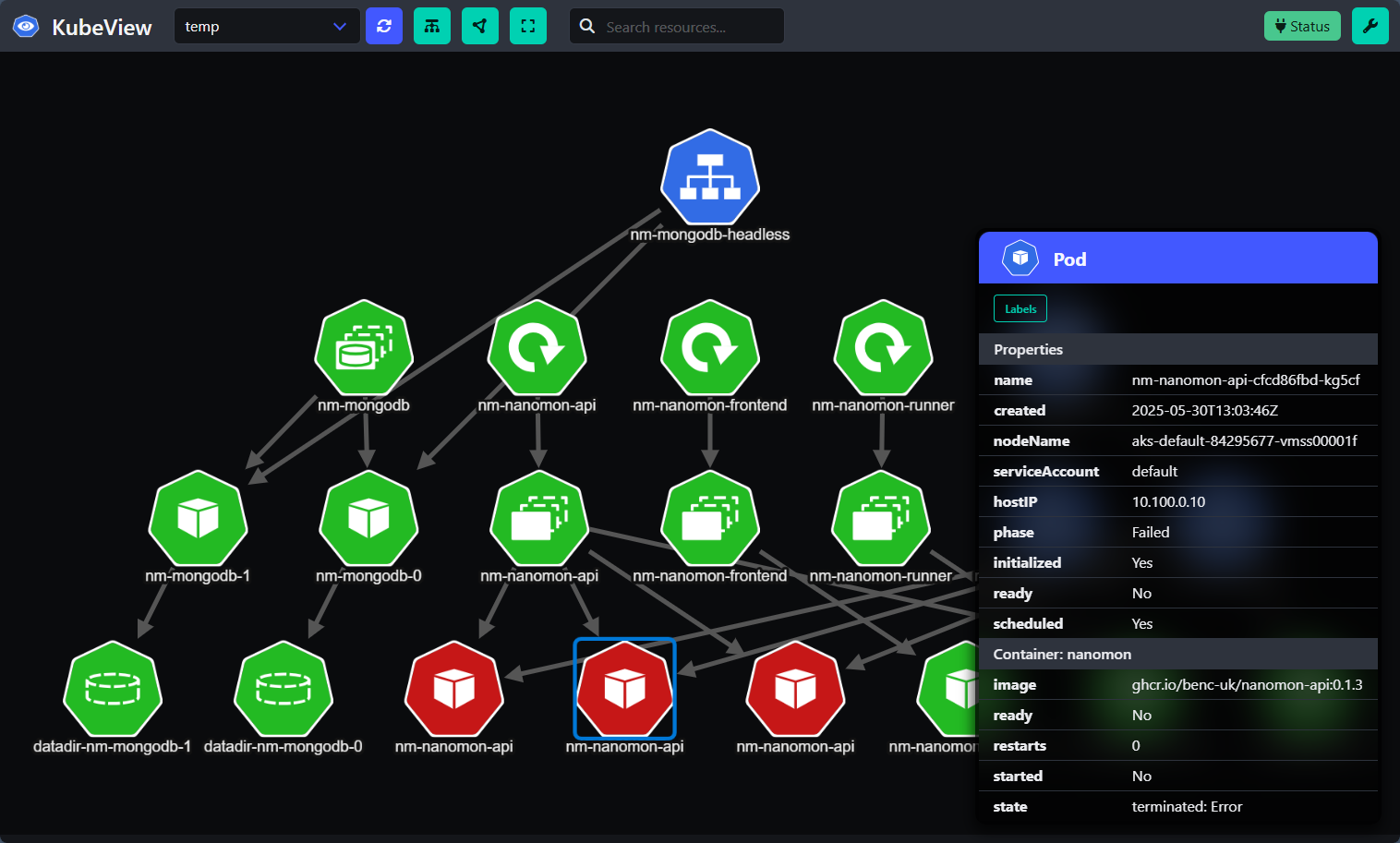1400x843 pixels.
Task: Refresh the cluster resource view
Action: click(x=384, y=26)
